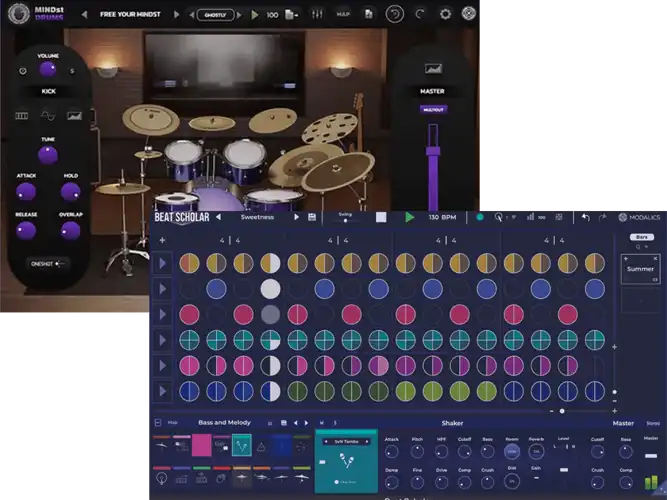Open the GHOSTLY groove selector
667x500 pixels.
[215, 15]
